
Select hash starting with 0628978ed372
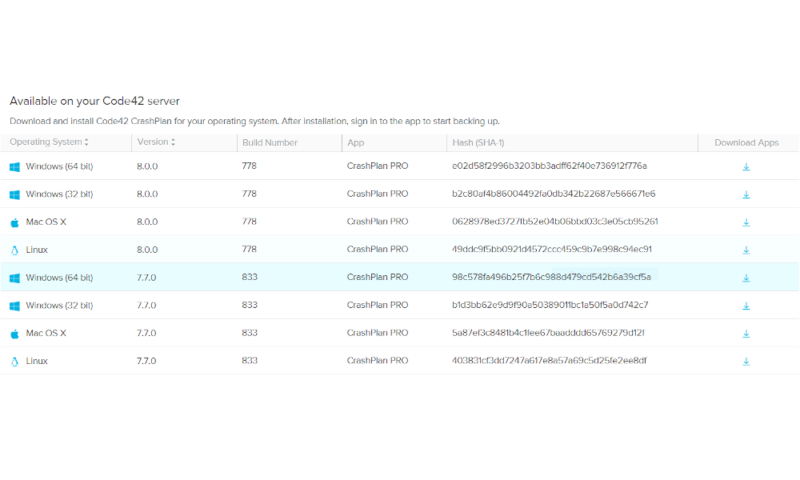point(555,221)
